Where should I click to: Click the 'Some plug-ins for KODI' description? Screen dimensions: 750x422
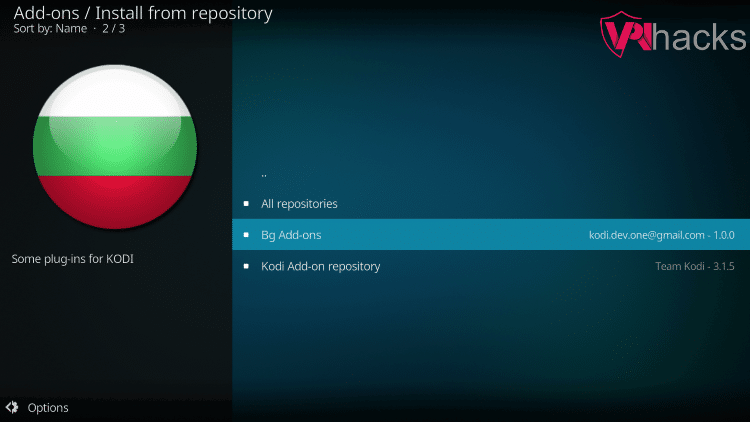72,259
